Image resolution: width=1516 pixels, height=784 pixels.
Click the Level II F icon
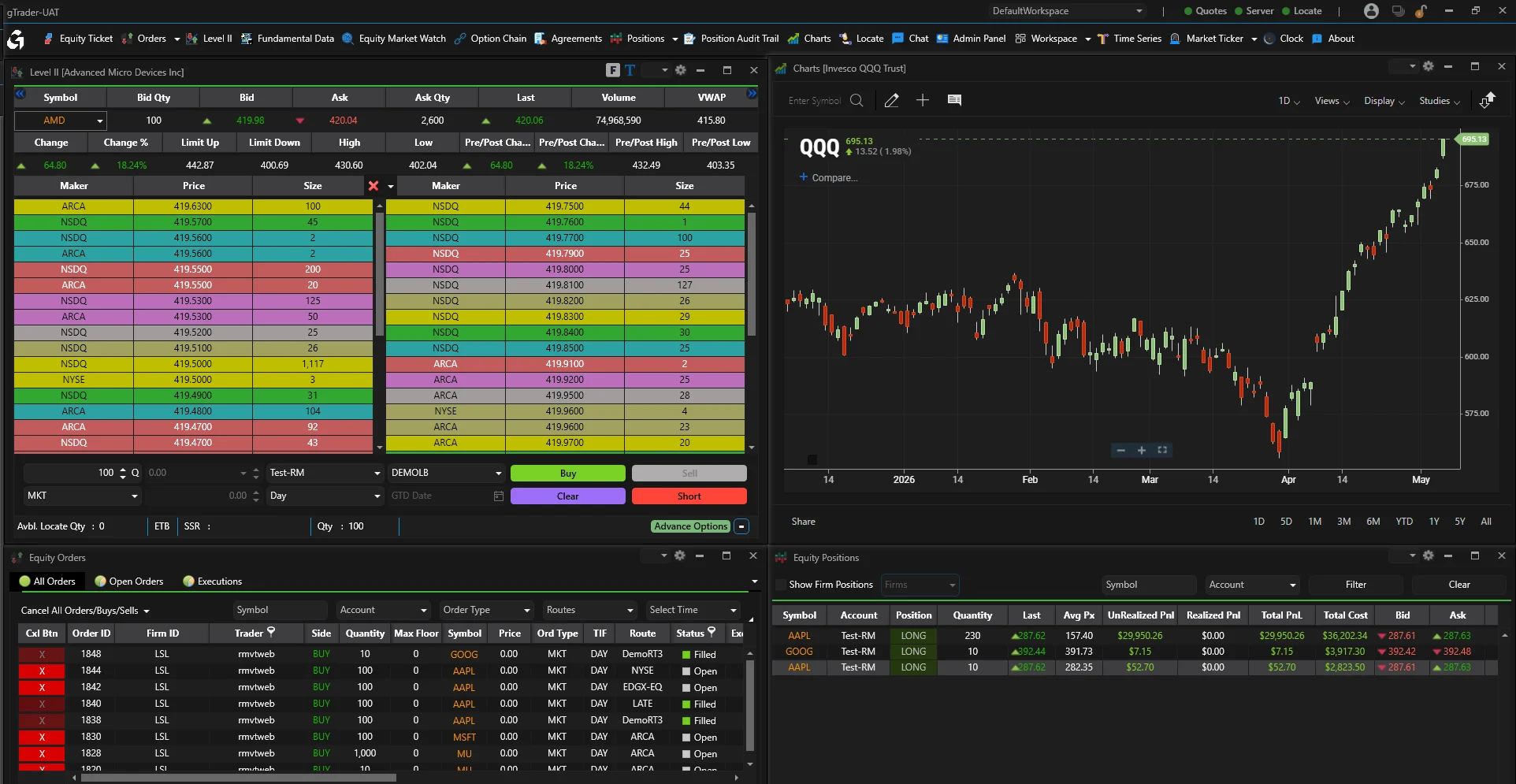[x=613, y=70]
